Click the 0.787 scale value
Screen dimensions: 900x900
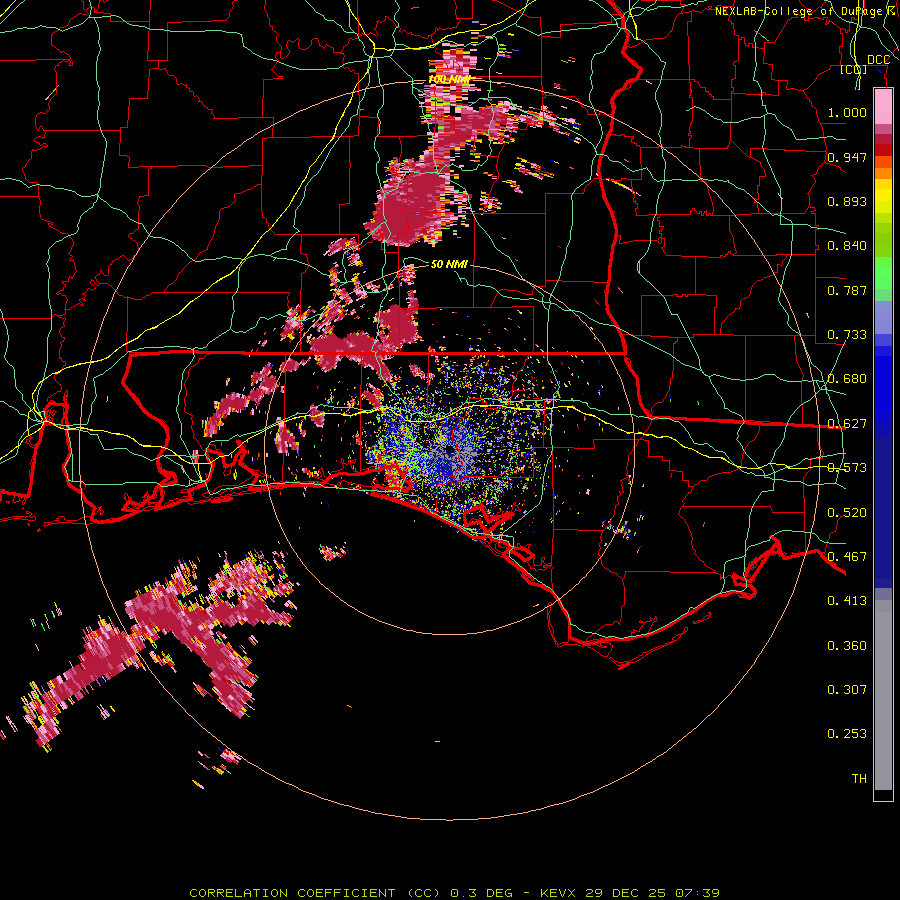(847, 290)
